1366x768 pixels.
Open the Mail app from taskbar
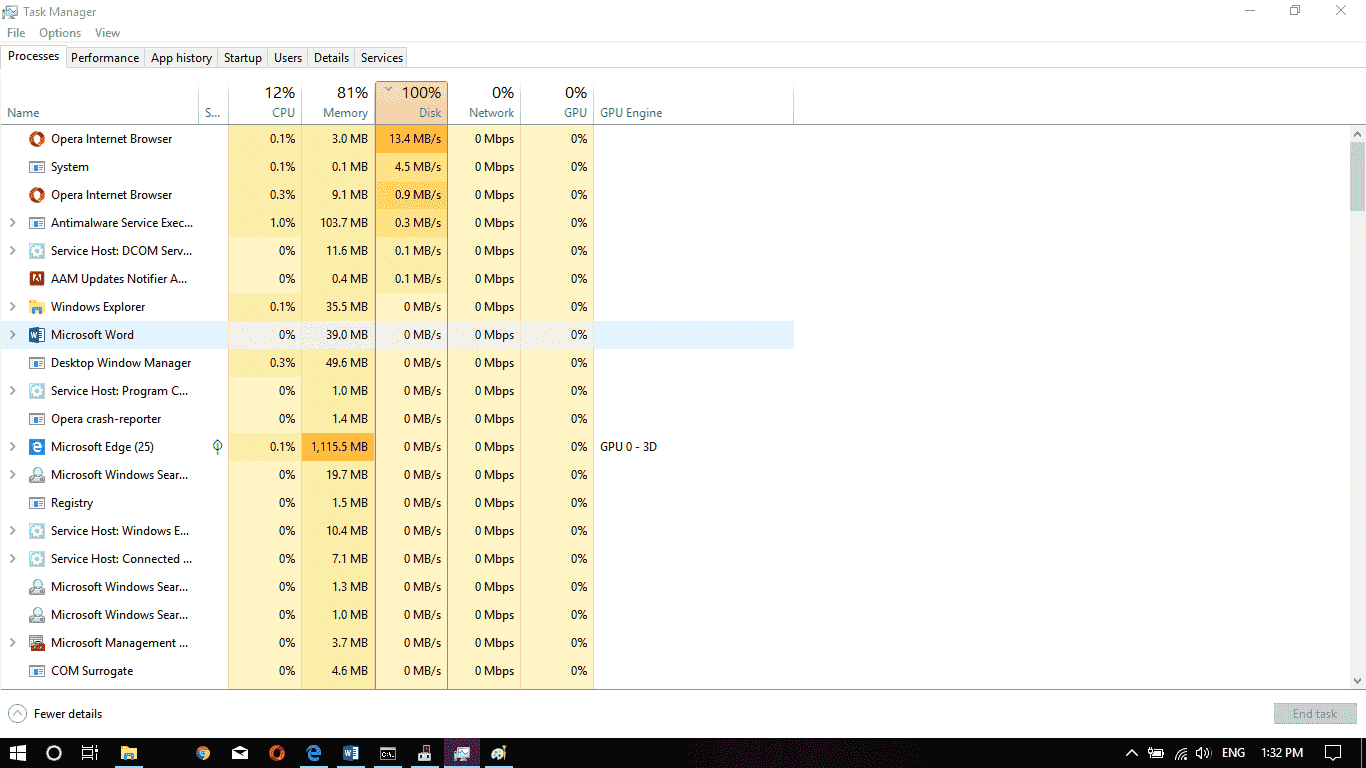(240, 753)
